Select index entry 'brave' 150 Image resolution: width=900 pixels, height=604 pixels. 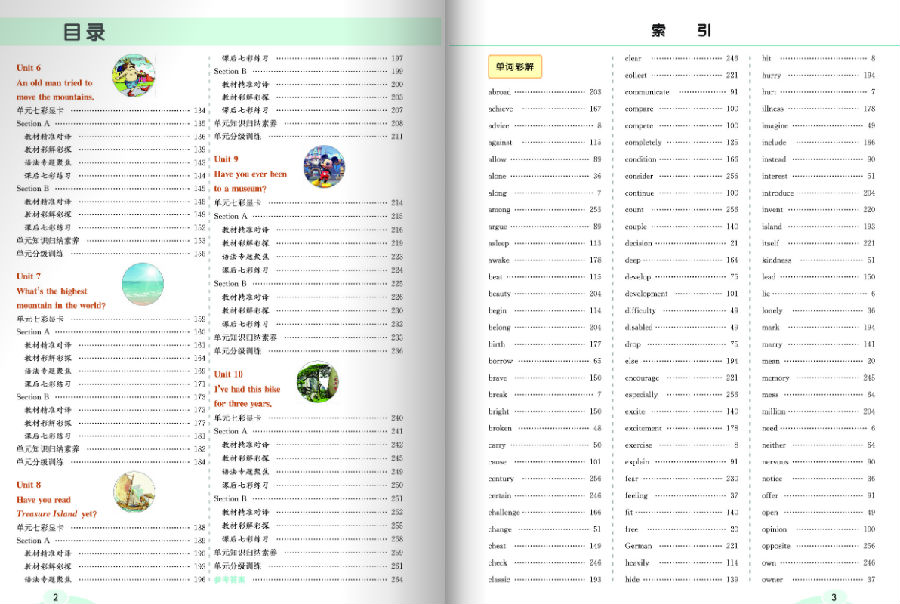[x=545, y=378]
